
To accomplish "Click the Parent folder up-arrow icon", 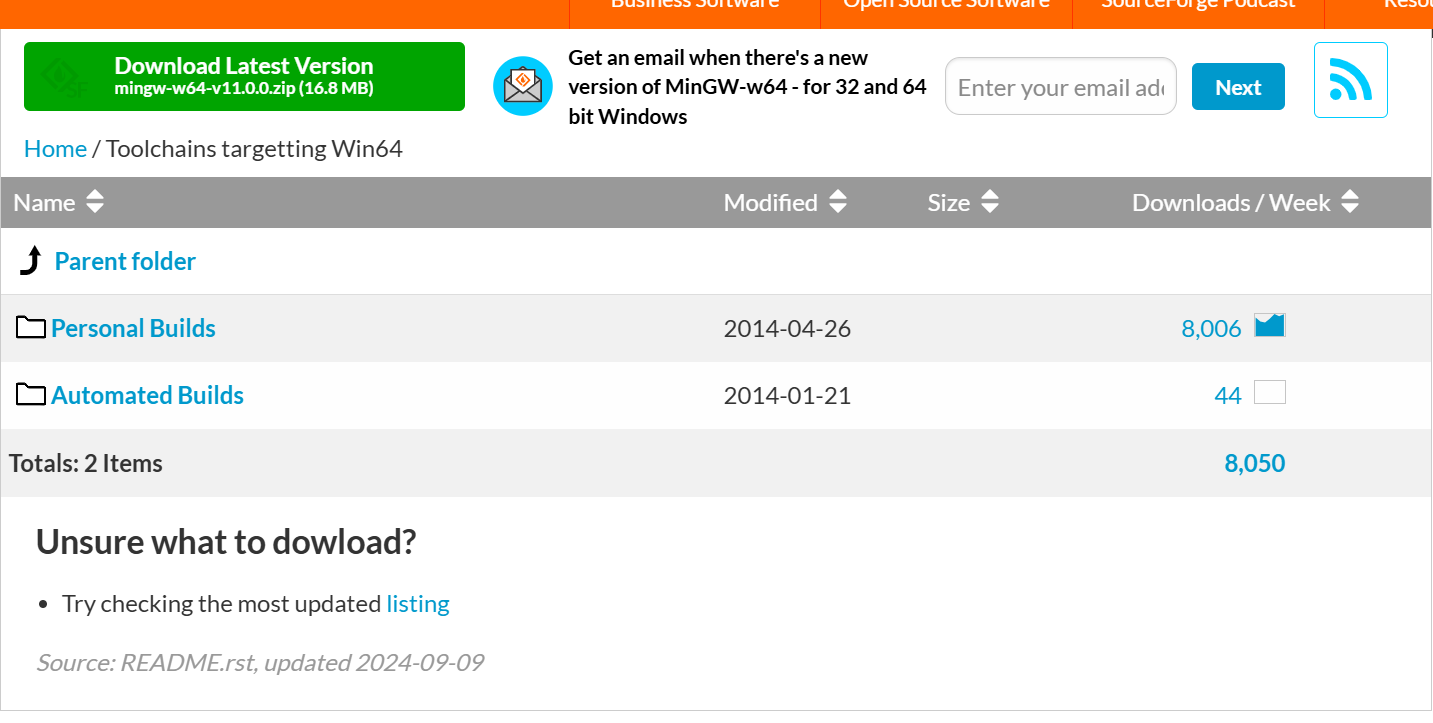I will click(x=31, y=261).
